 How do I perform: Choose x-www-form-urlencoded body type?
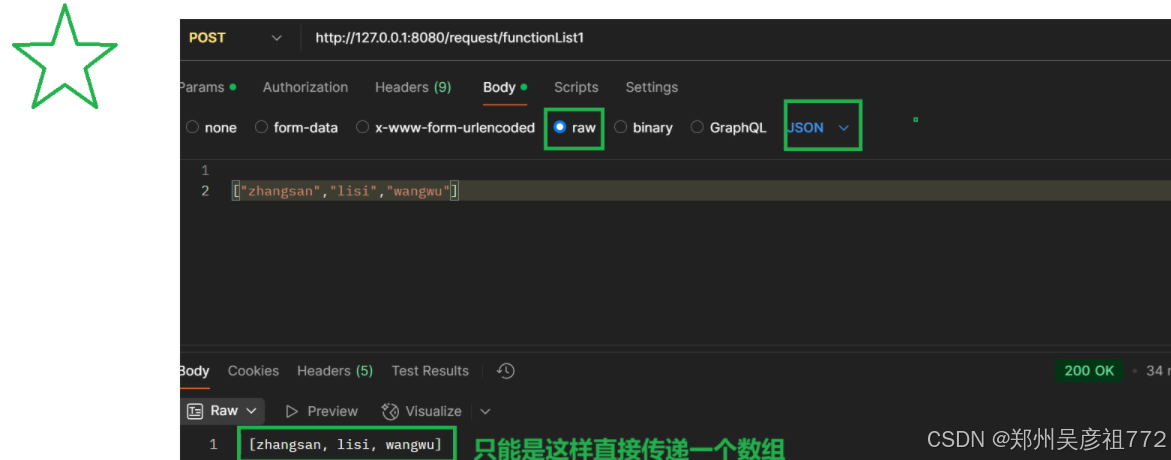click(x=445, y=128)
